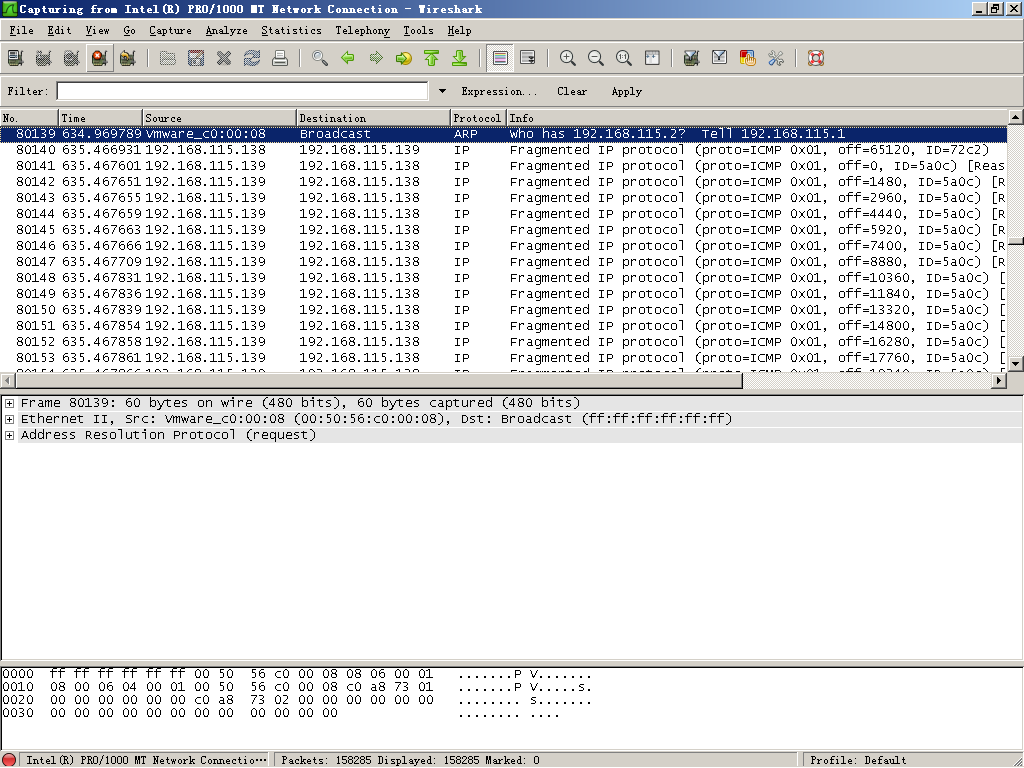This screenshot has height=768, width=1024.
Task: Clear the display filter
Action: click(x=572, y=91)
